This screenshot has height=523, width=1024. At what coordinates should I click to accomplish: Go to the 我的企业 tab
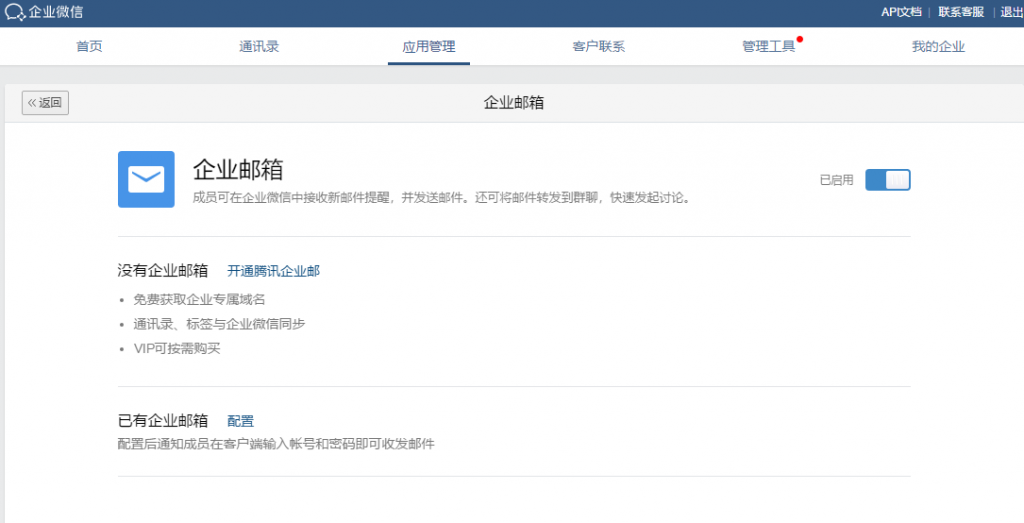tap(938, 47)
